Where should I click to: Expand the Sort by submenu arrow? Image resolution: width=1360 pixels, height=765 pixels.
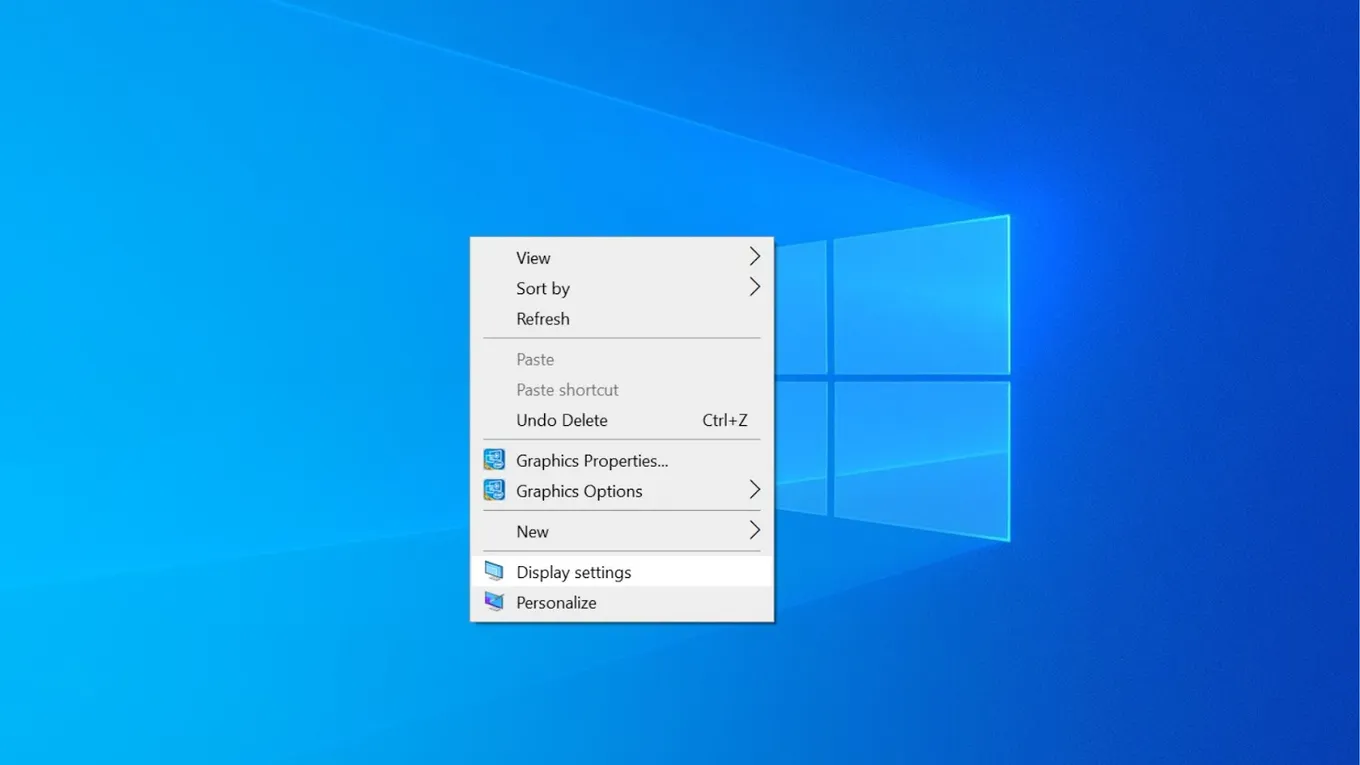pyautogui.click(x=754, y=287)
